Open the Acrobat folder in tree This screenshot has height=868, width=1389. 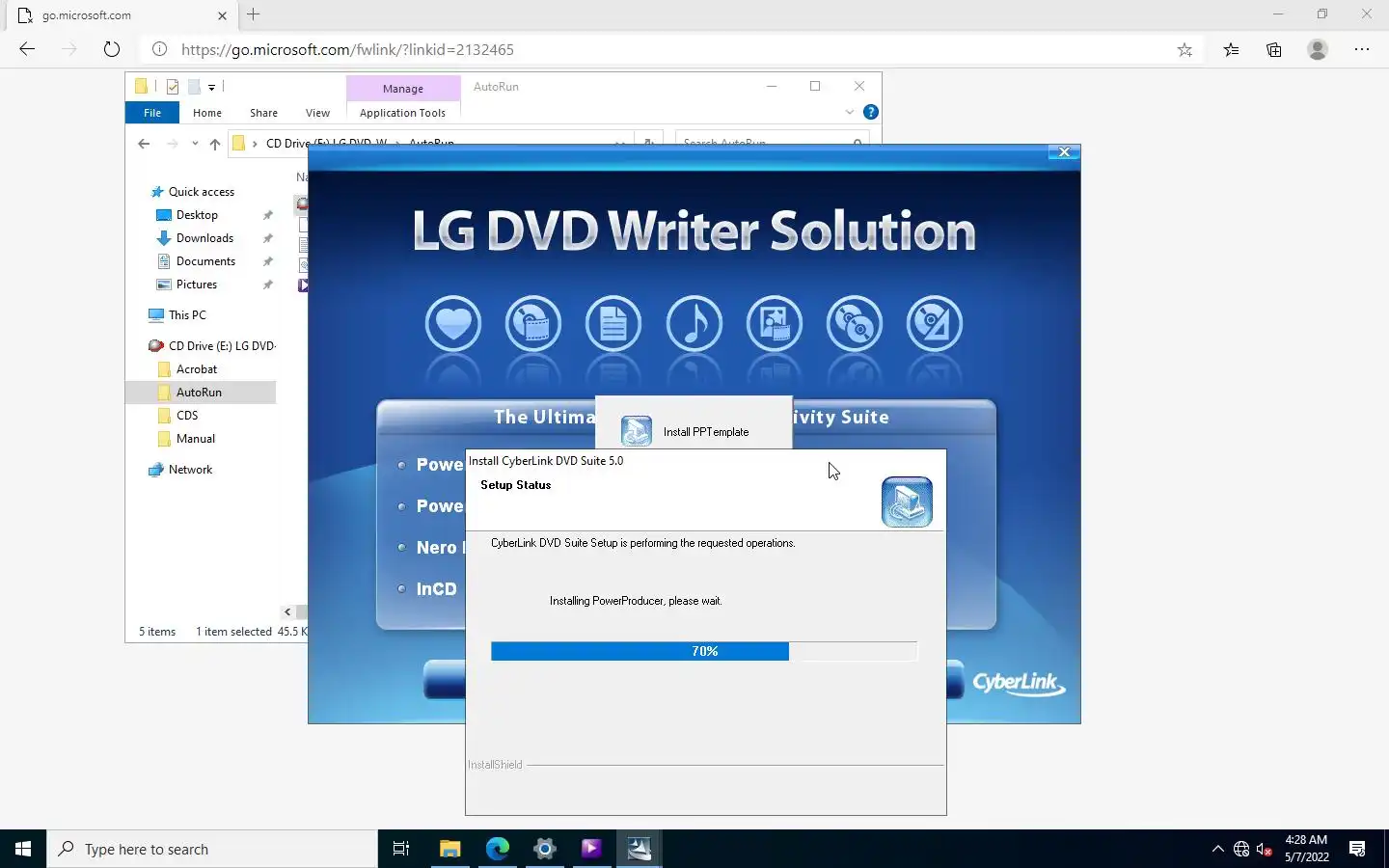197,369
